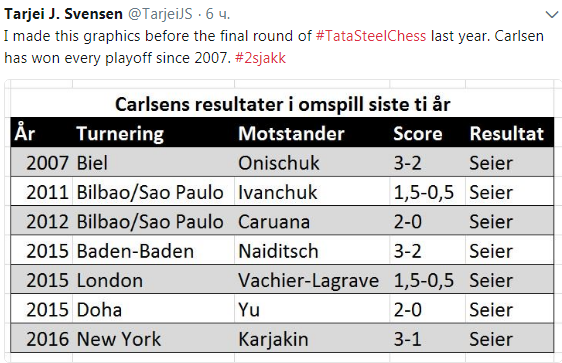Click the 'Caruana' opponent cell
Image resolution: width=562 pixels, height=363 pixels.
[x=274, y=222]
